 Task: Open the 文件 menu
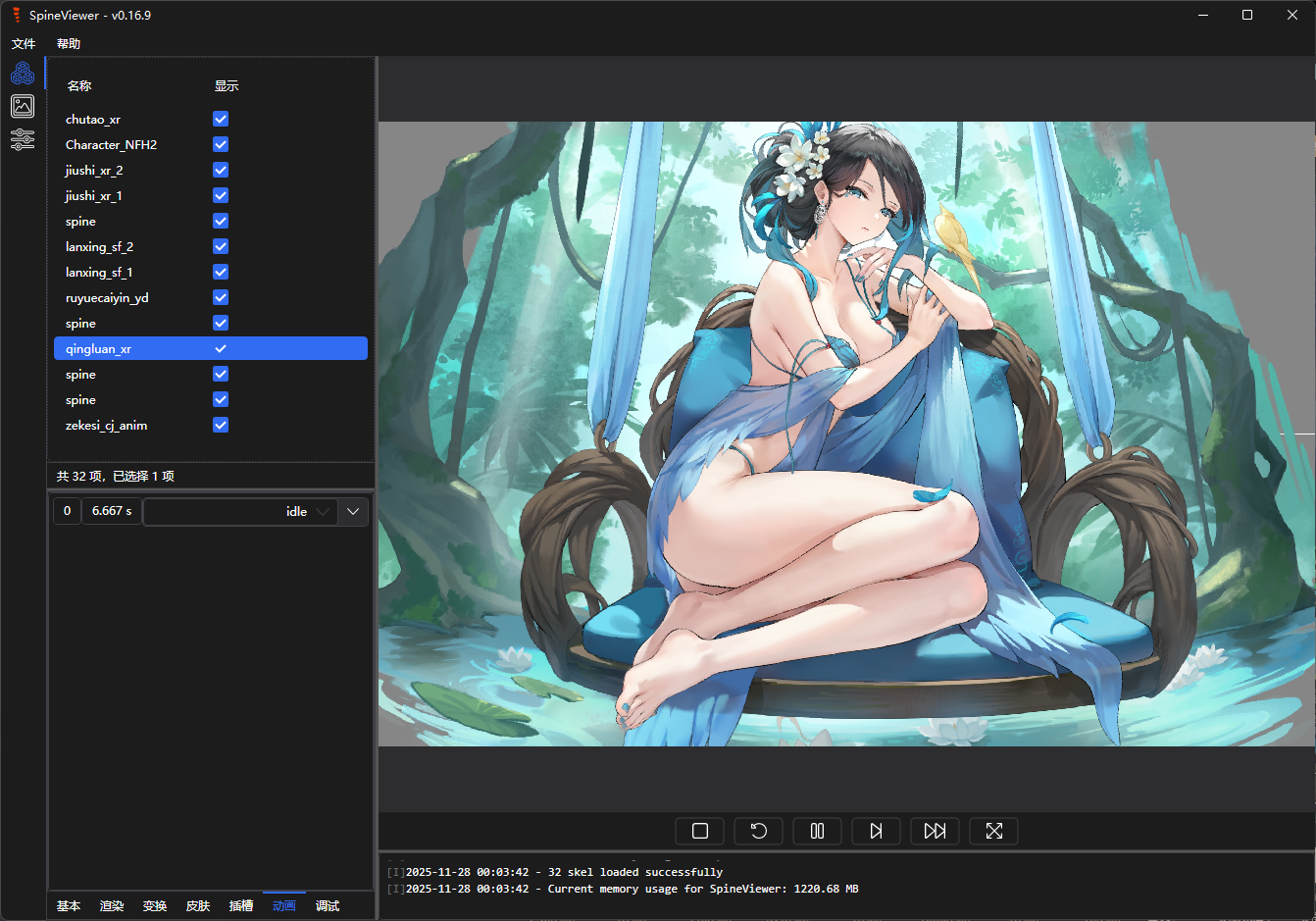click(x=24, y=43)
